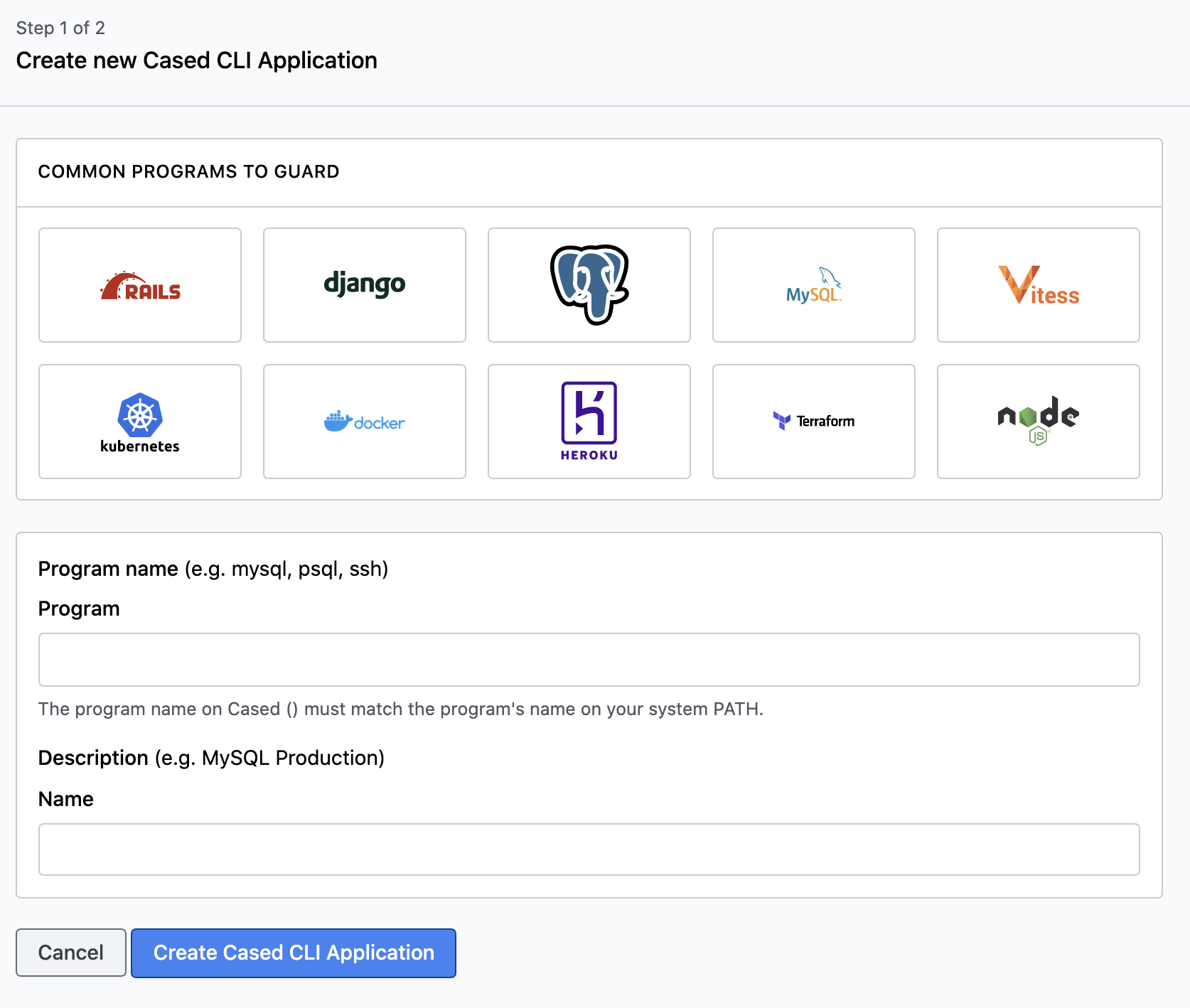Select the Rails program card
Viewport: 1190px width, 1008px height.
[140, 285]
